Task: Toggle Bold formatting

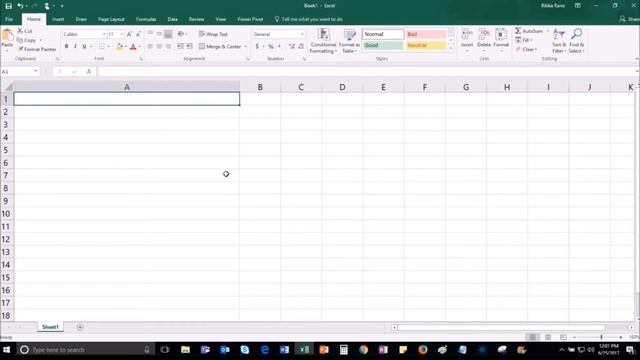Action: (67, 47)
